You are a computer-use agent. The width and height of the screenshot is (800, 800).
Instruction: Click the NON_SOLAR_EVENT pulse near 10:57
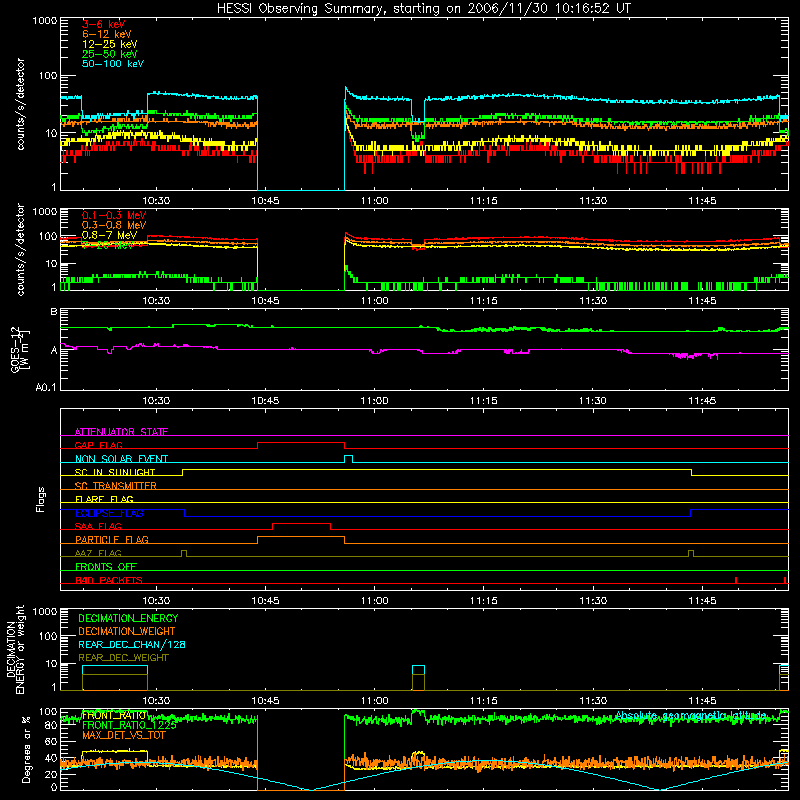(x=348, y=458)
